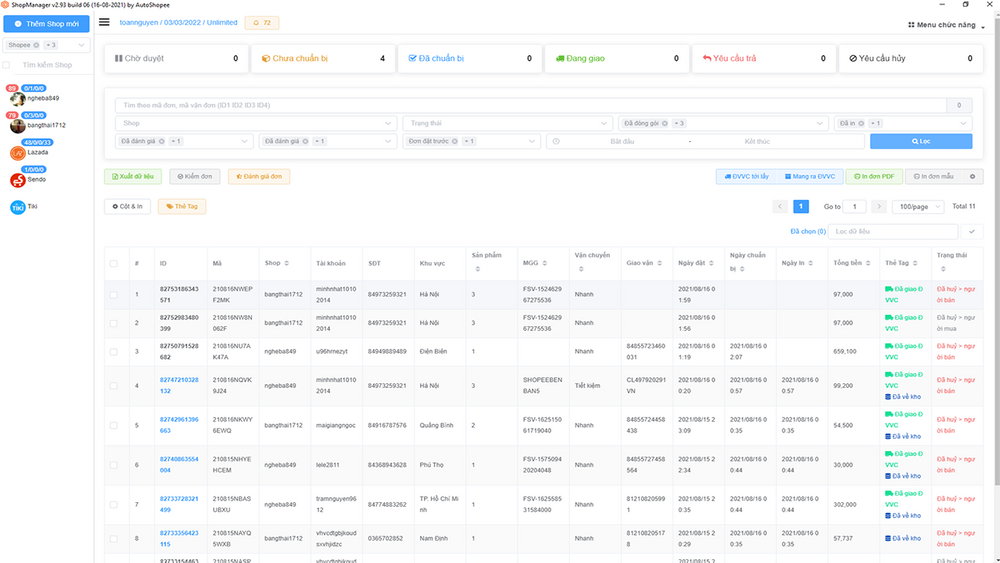Tick the select-all checkbox in table header
The image size is (1000, 563).
(113, 263)
